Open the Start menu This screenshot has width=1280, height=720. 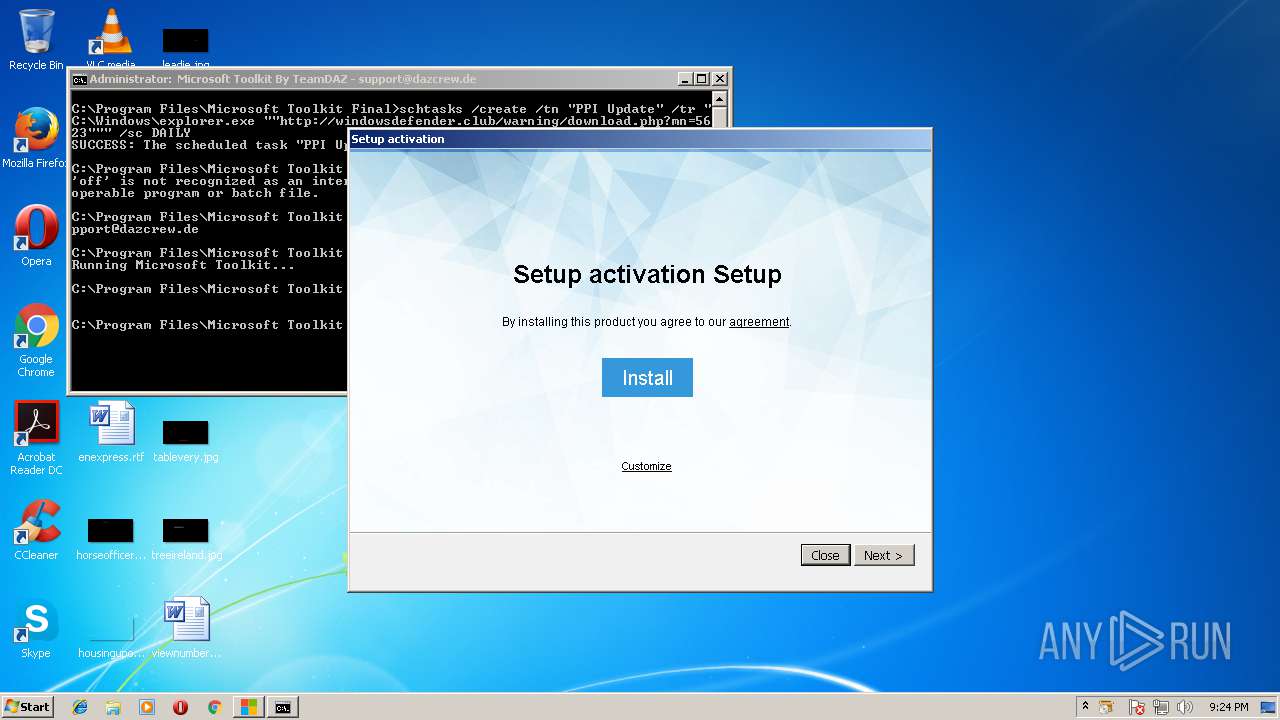pos(28,707)
